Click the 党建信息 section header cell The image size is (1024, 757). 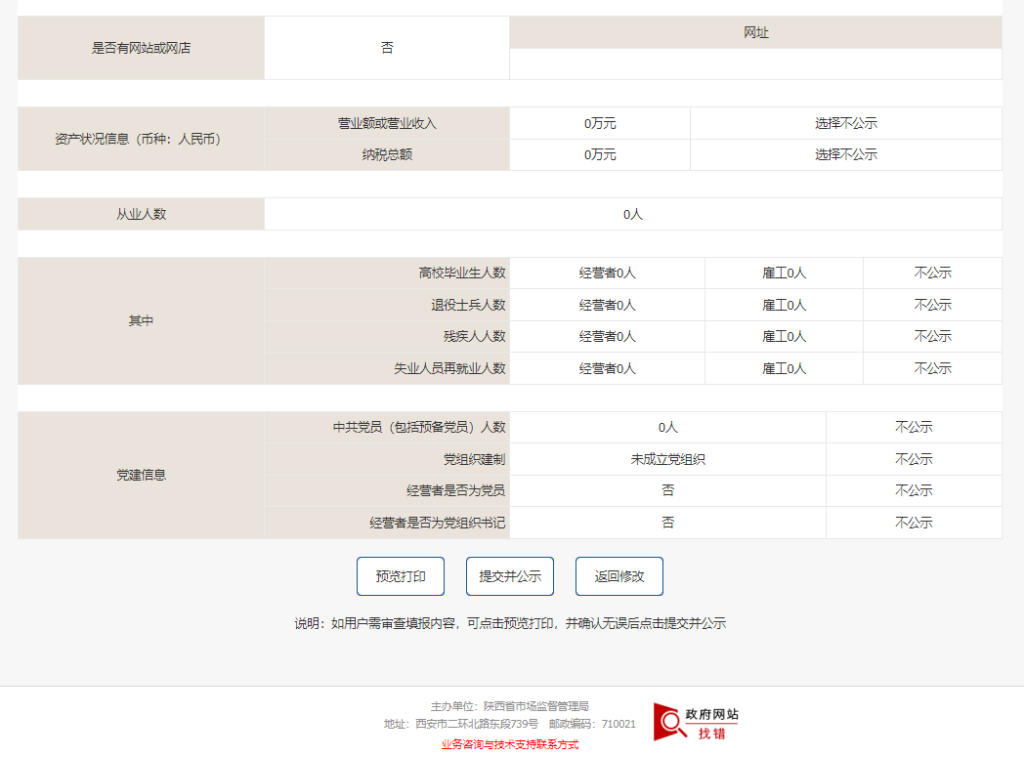tap(141, 475)
